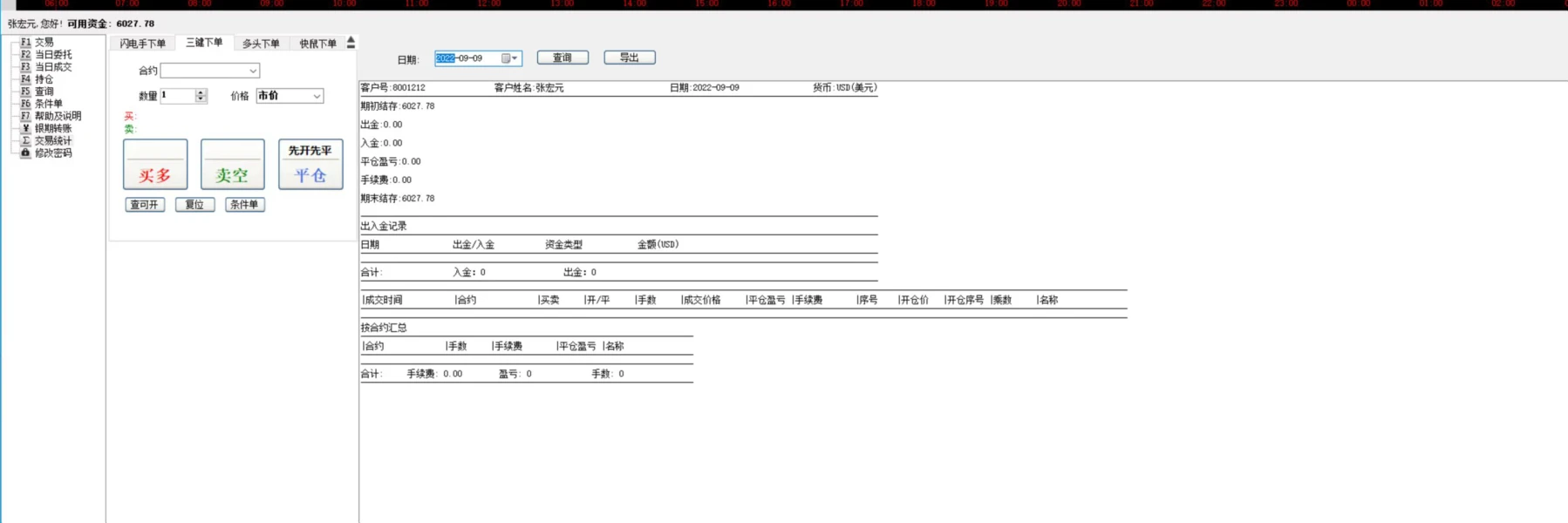1568x523 pixels.
Task: Click the 按合约汇总 heading
Action: point(384,328)
